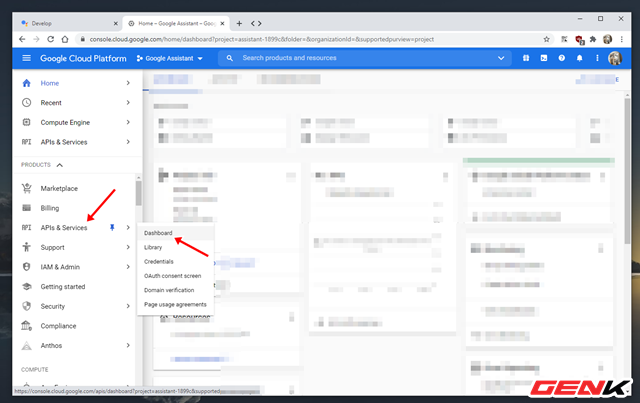Open the gift icon in header
Viewport: 640px width, 403px height.
click(526, 58)
